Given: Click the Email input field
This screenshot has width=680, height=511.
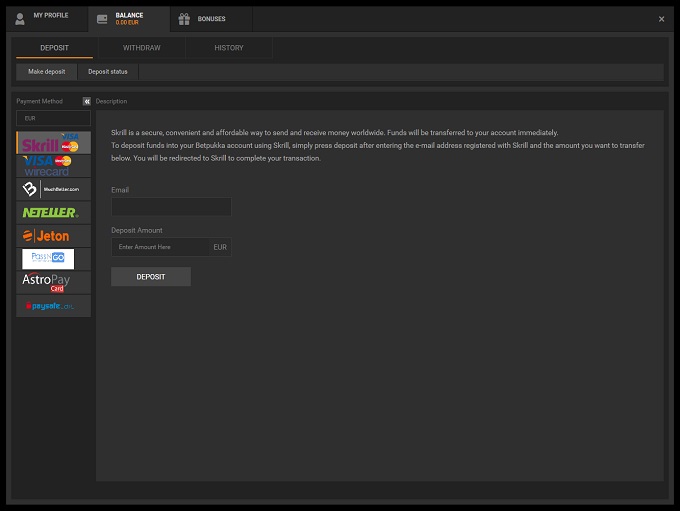Looking at the screenshot, I should point(171,206).
